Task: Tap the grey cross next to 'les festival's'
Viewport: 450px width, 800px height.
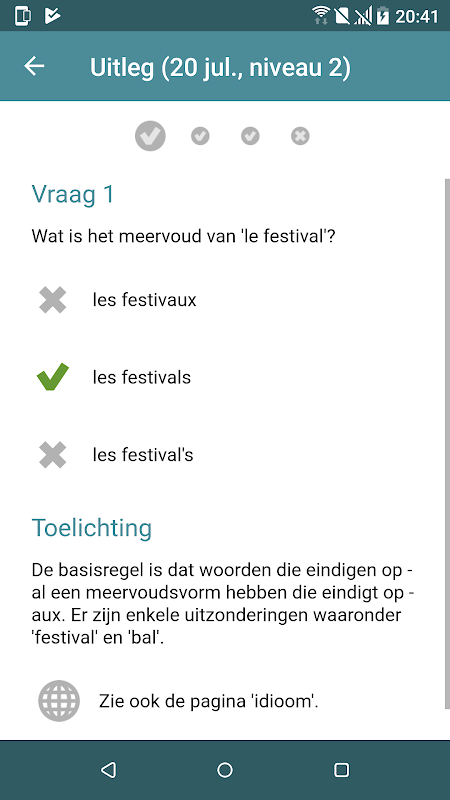Action: 53,455
